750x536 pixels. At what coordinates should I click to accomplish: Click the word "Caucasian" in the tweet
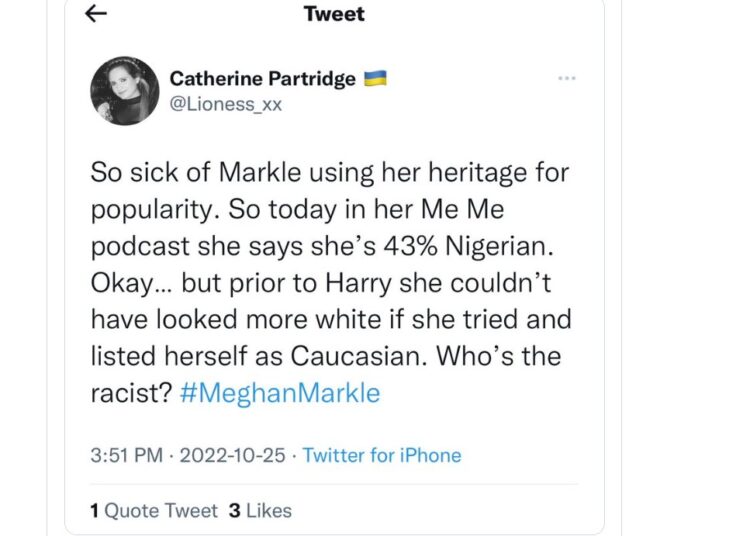coord(358,356)
